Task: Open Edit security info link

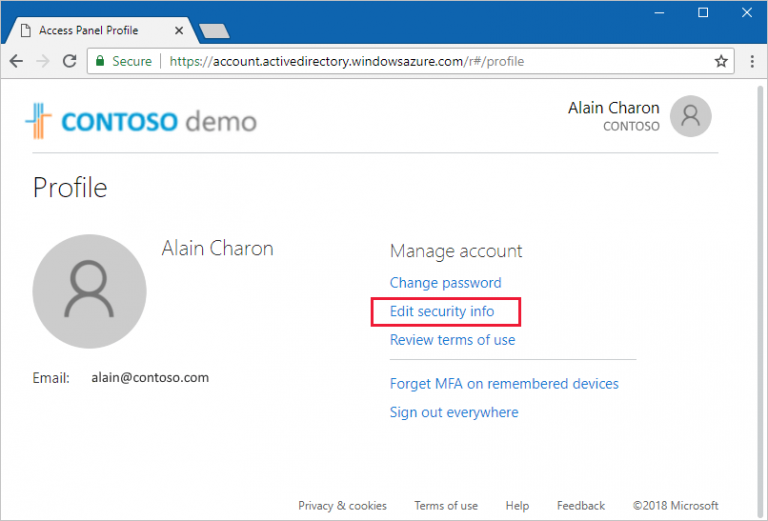Action: [442, 311]
